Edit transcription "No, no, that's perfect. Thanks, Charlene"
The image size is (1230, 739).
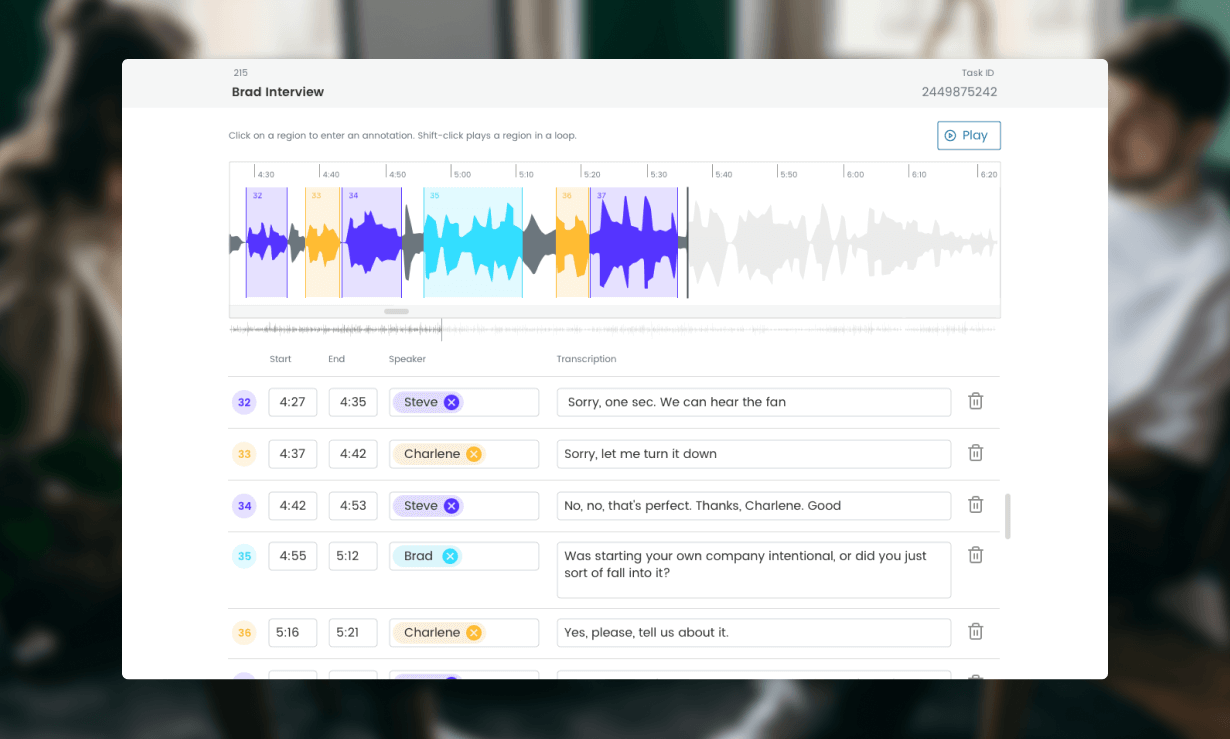tap(754, 506)
